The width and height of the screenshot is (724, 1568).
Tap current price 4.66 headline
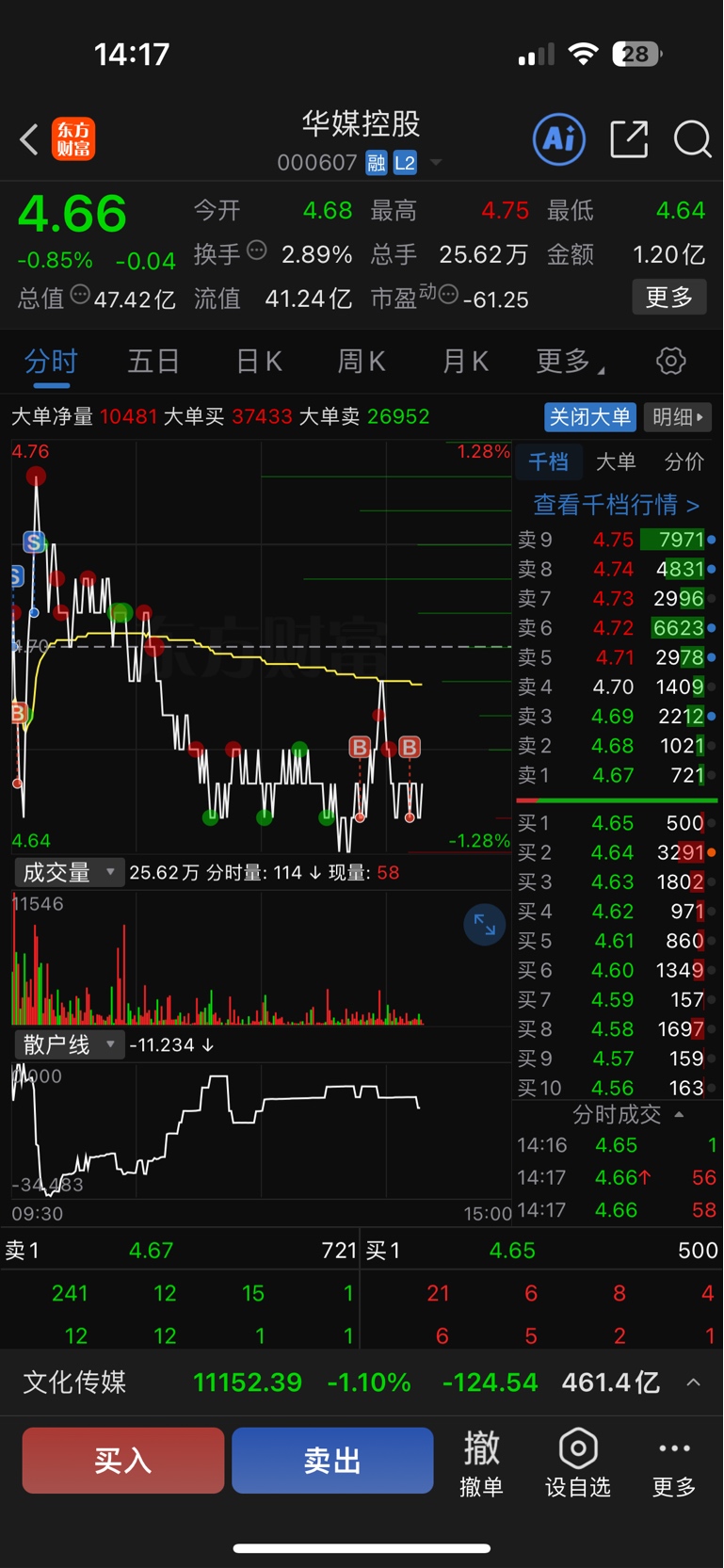coord(72,214)
